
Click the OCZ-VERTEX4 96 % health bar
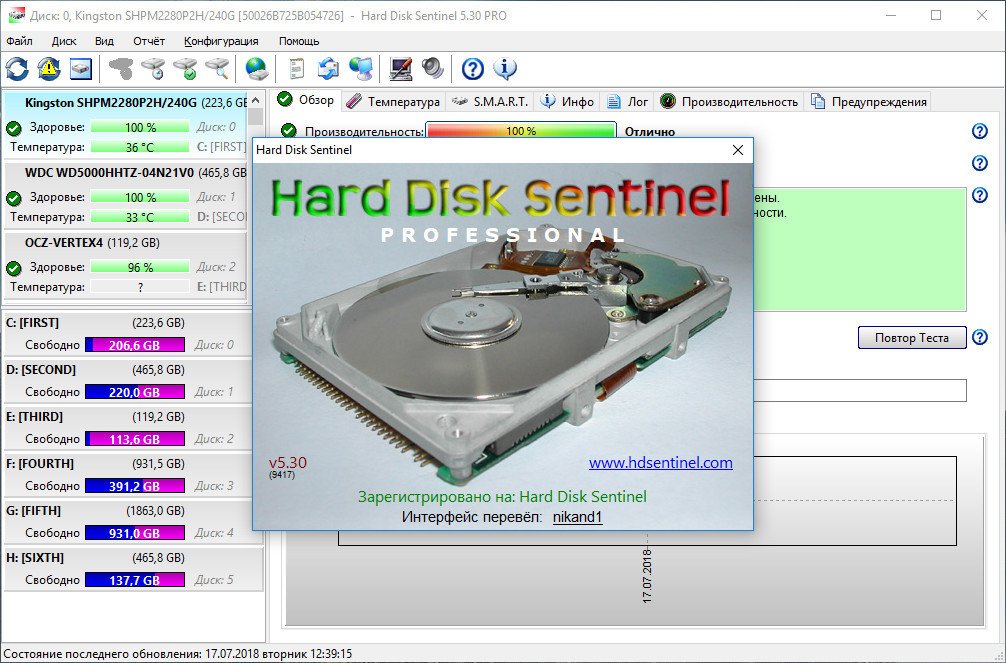[140, 268]
